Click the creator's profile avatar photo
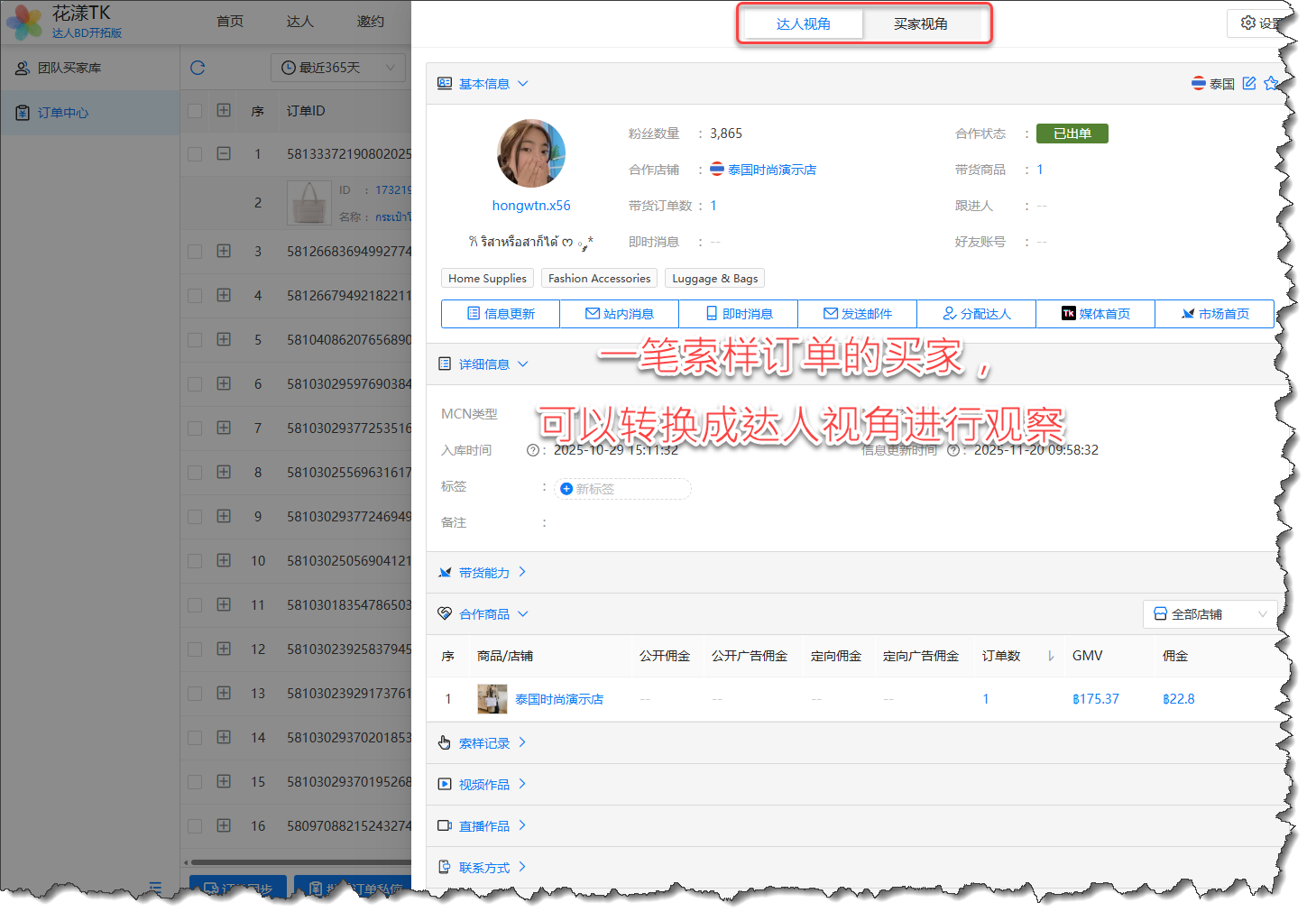 (x=531, y=153)
